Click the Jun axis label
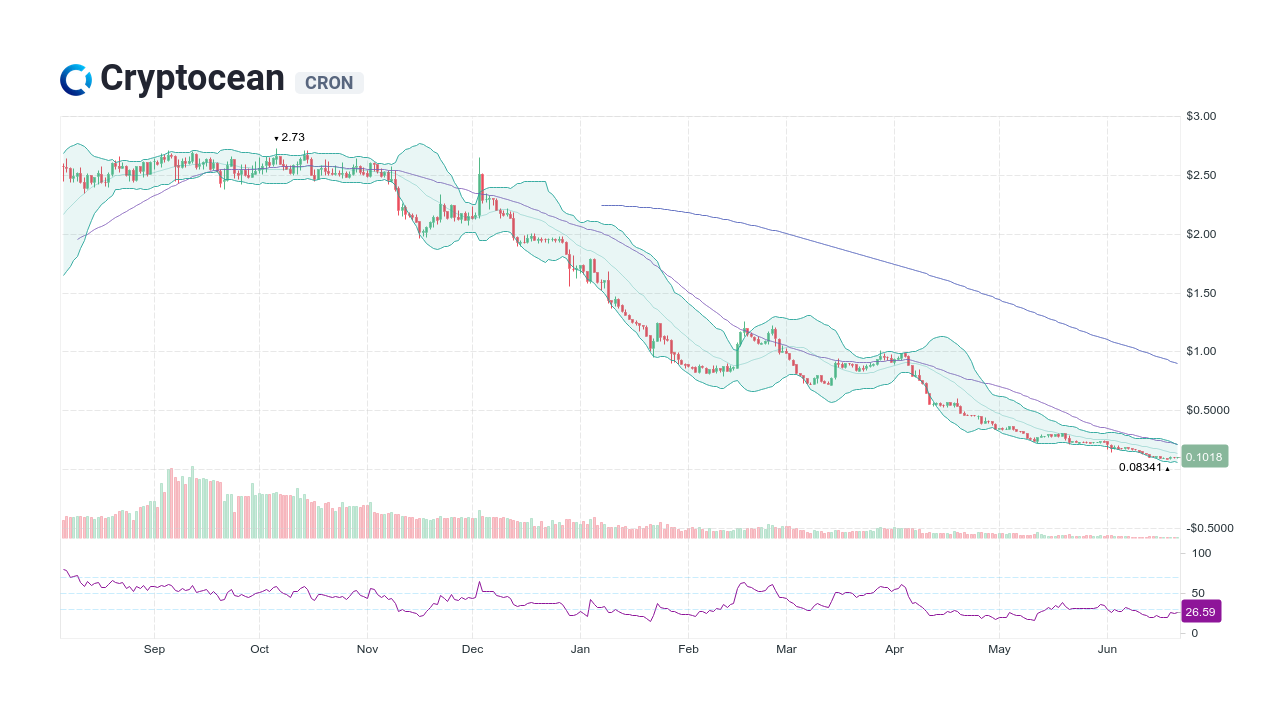The height and width of the screenshot is (720, 1280). click(x=1107, y=649)
